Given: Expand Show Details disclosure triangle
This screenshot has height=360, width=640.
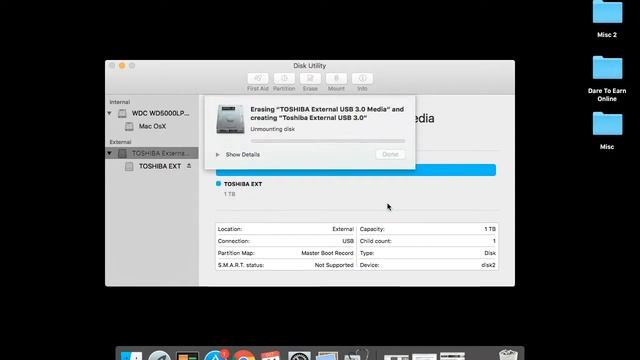Looking at the screenshot, I should (x=218, y=155).
